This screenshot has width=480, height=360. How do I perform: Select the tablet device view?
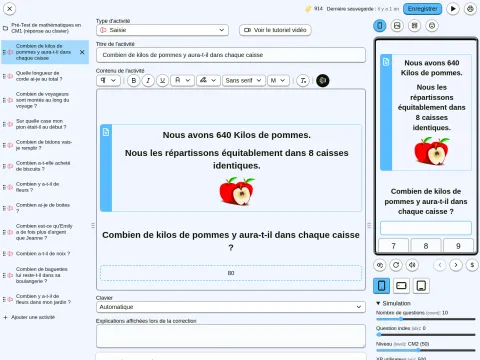coord(421,286)
